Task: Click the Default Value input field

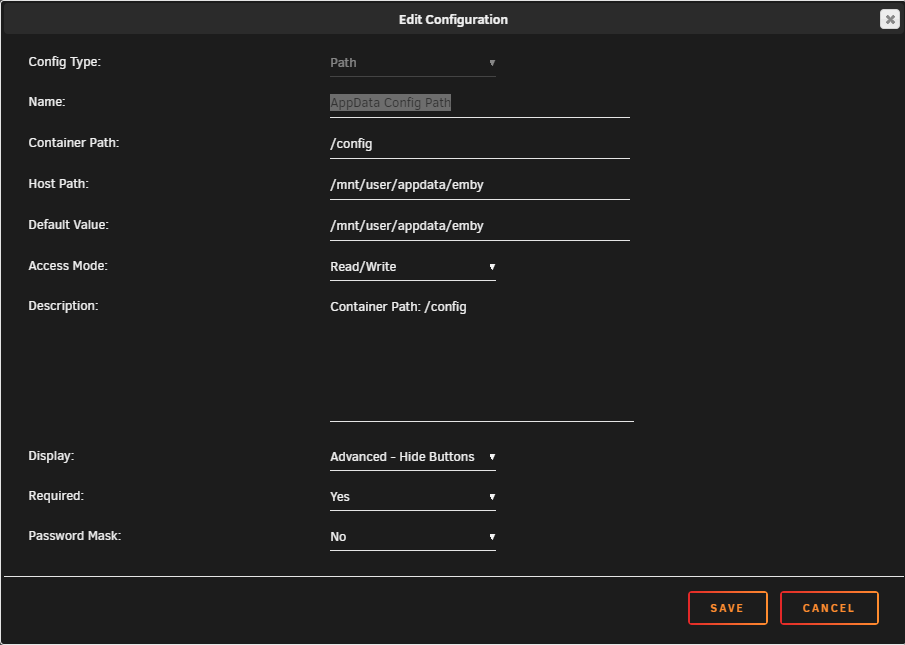Action: pos(480,226)
